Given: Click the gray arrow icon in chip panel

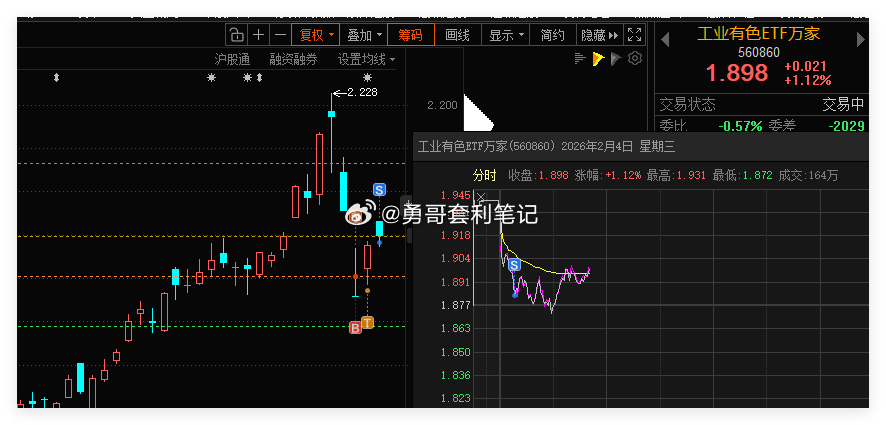Looking at the screenshot, I should coord(616,58).
